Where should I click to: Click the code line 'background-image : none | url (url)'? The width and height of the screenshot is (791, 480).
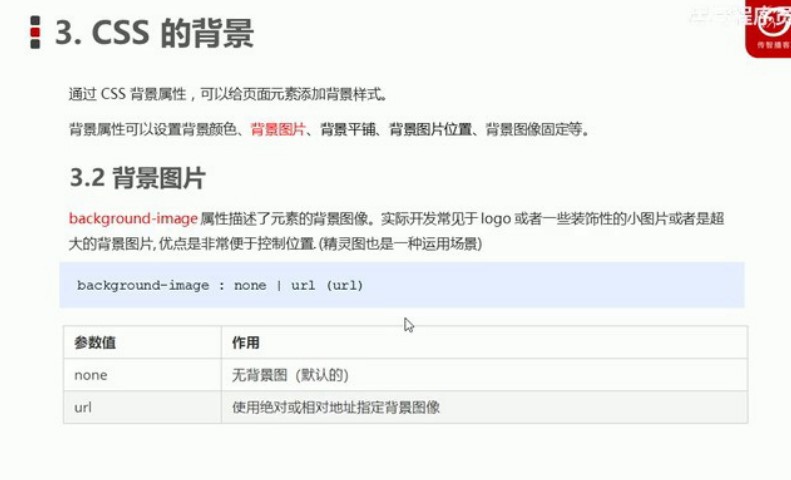220,285
